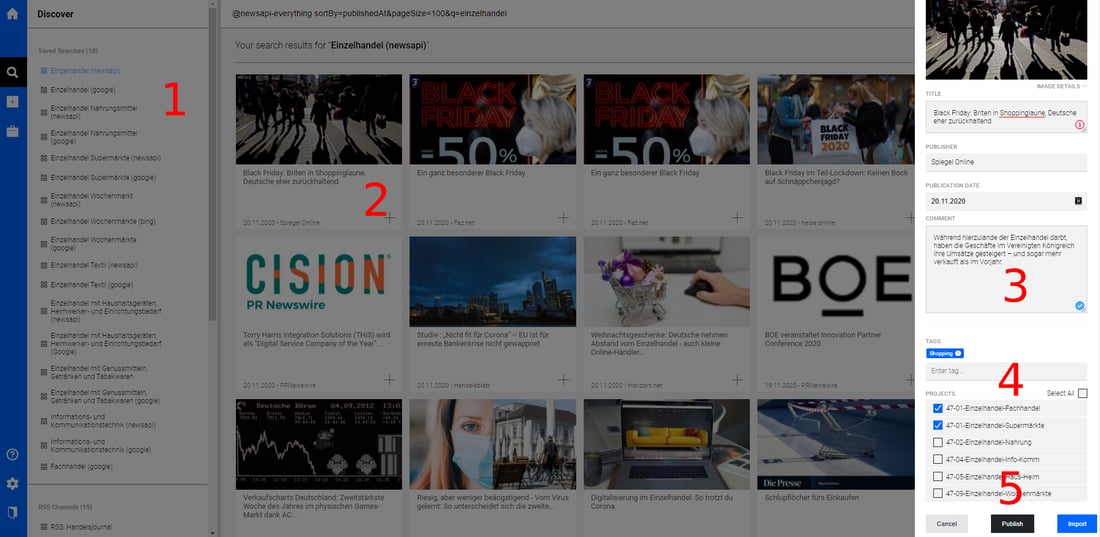
Task: Click the red warning icon in the Title field
Action: [1080, 125]
